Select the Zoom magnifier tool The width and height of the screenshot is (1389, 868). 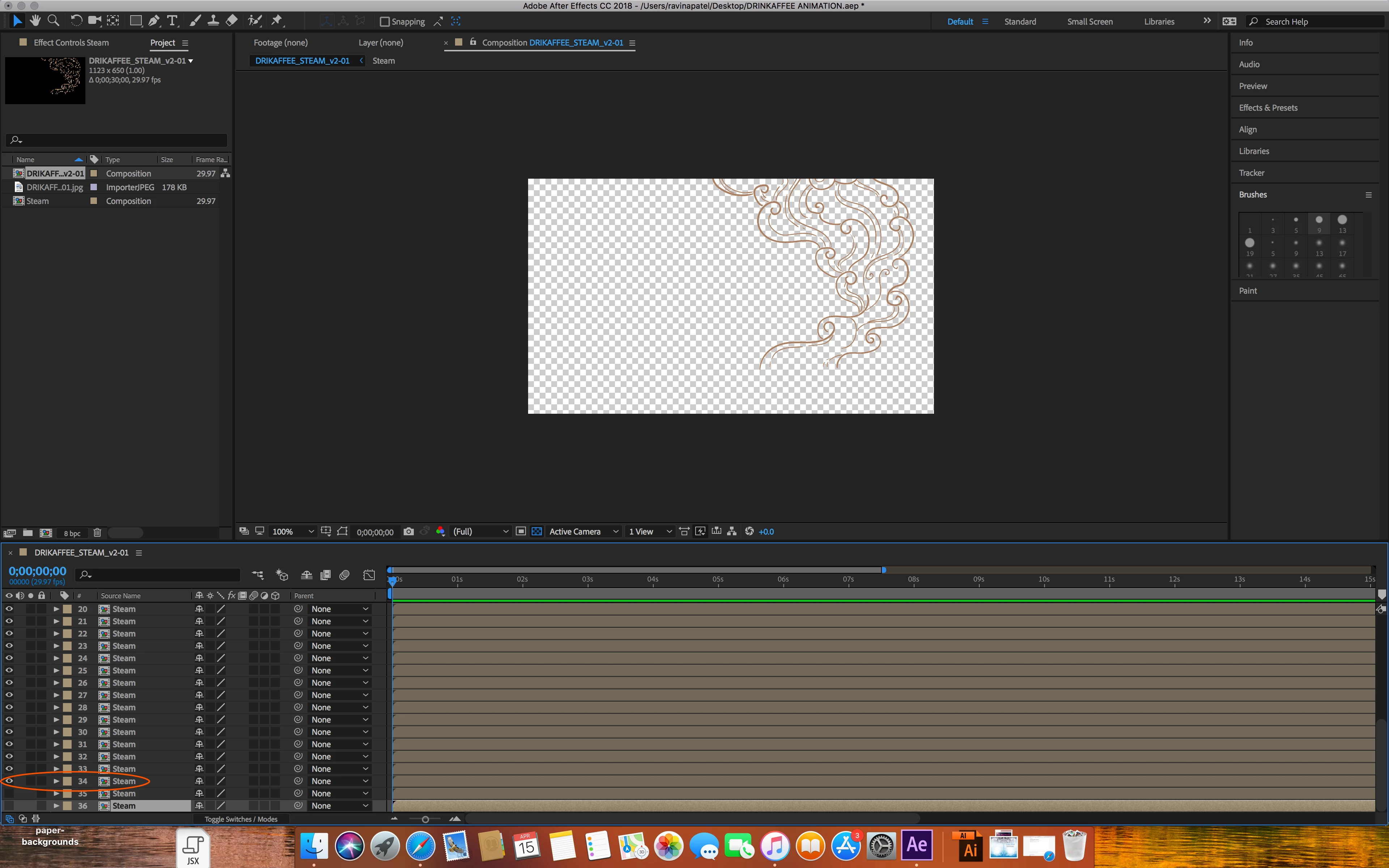54,21
